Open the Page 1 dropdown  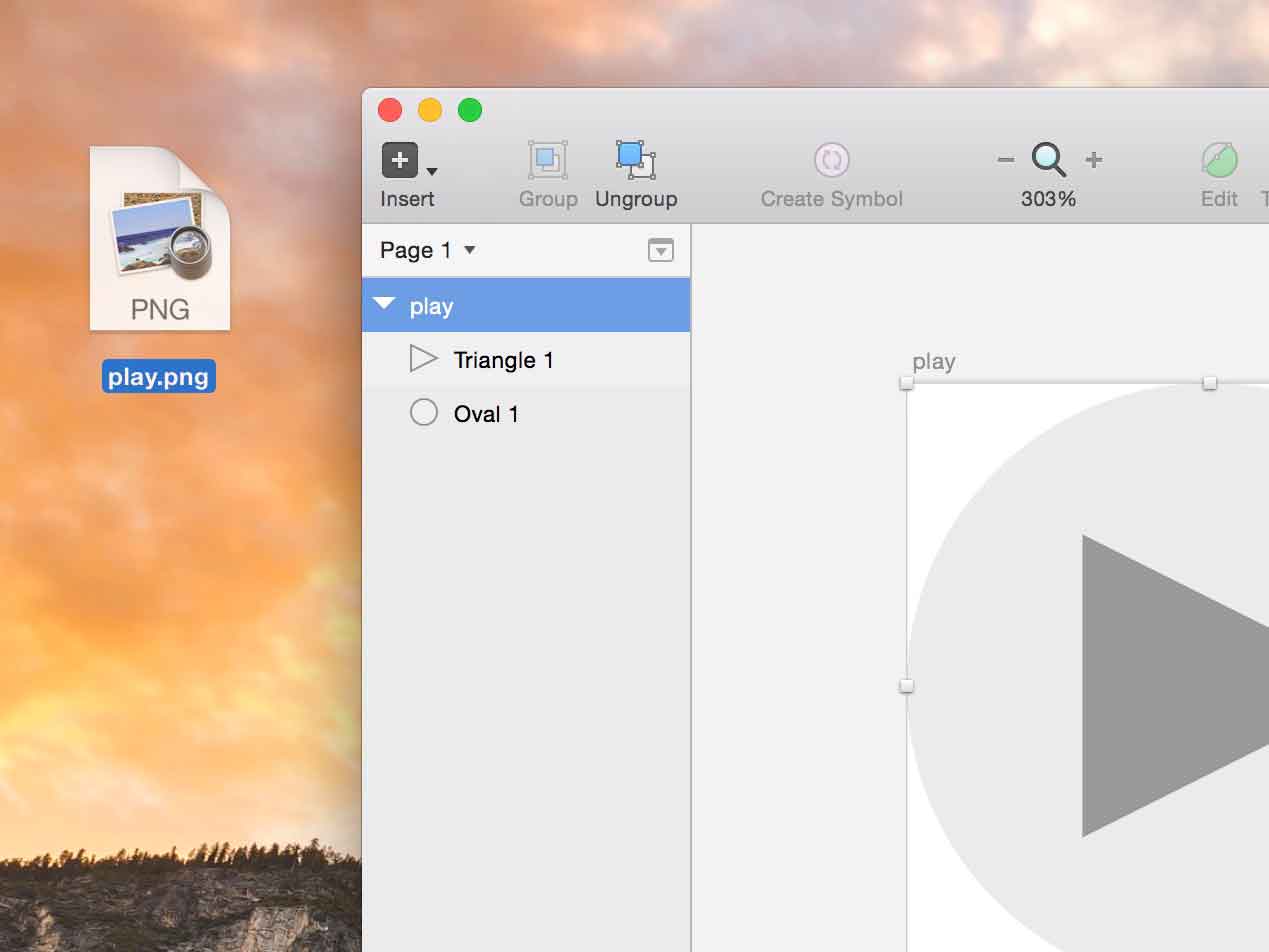tap(428, 250)
